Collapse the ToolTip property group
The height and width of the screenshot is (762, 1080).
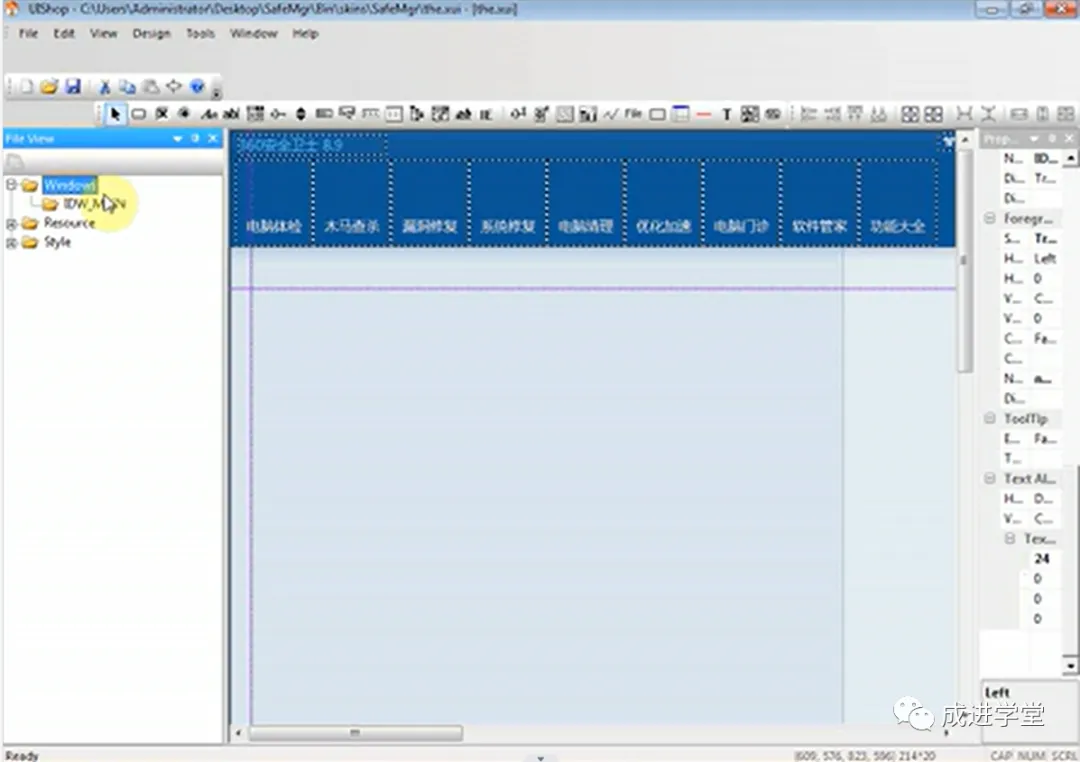990,418
